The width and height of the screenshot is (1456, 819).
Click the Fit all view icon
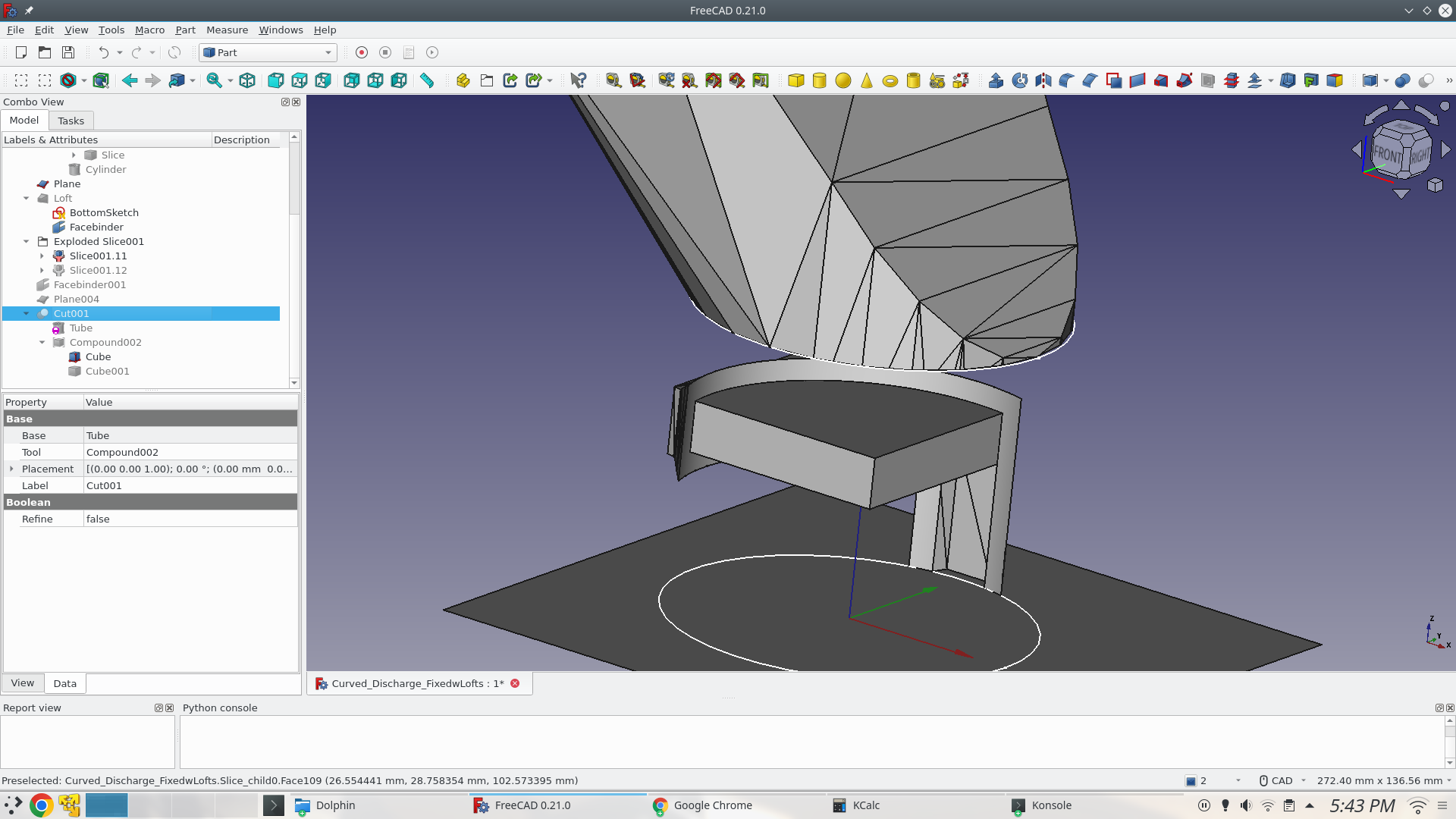215,80
